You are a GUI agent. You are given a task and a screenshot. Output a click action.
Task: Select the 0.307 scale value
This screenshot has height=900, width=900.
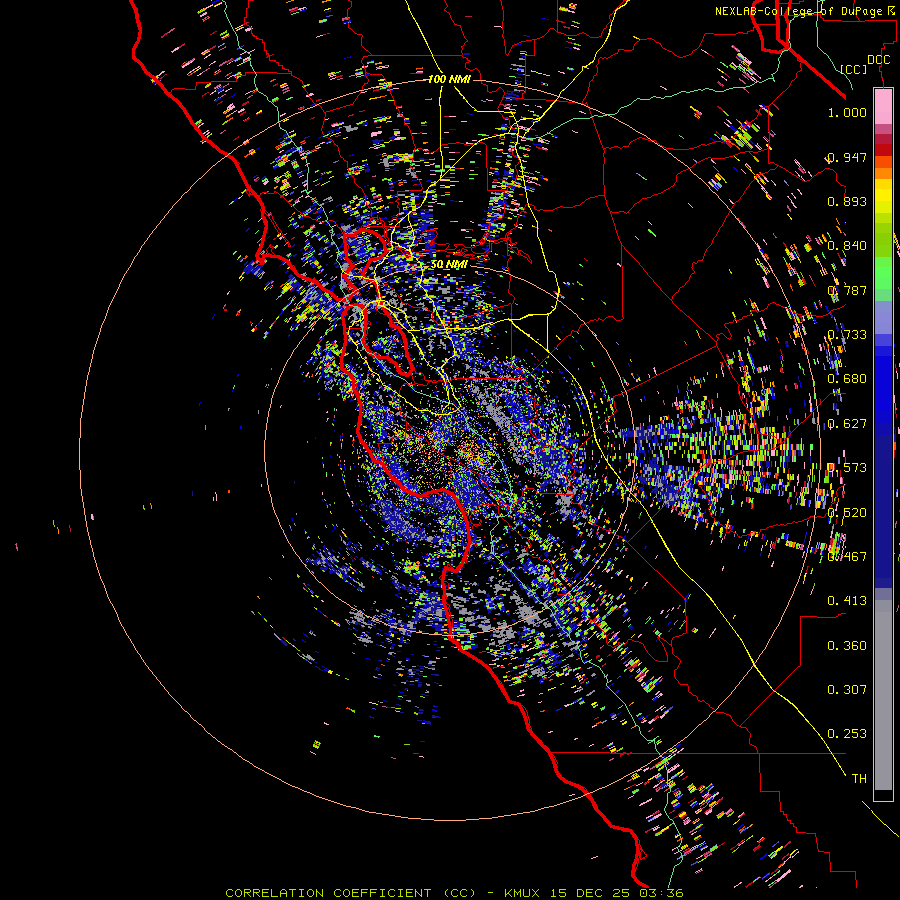pos(847,690)
